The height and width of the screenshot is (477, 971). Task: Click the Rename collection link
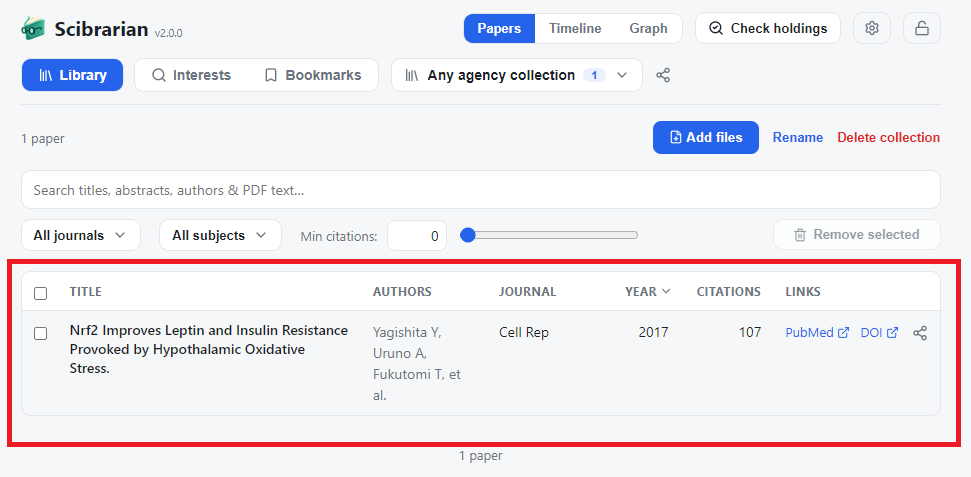[x=798, y=138]
